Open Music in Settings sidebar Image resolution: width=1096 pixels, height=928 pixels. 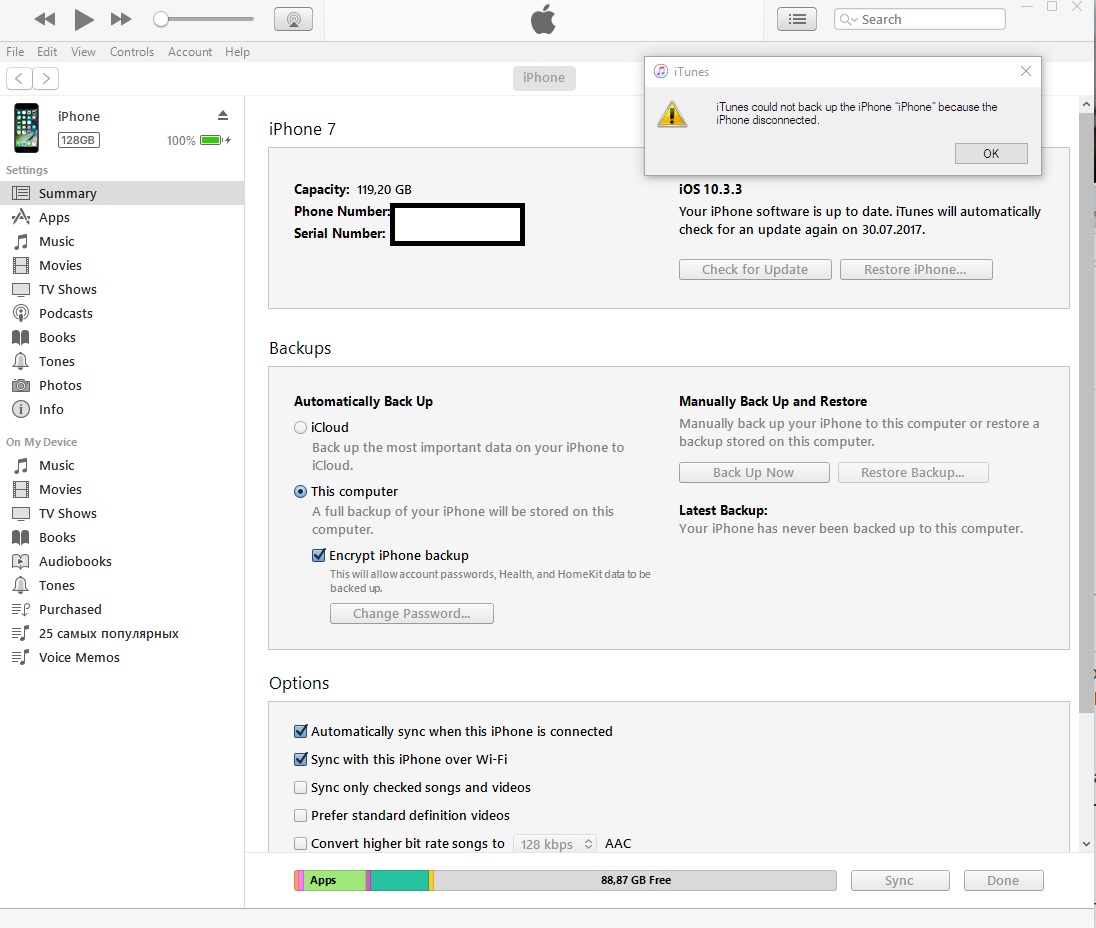(122, 241)
